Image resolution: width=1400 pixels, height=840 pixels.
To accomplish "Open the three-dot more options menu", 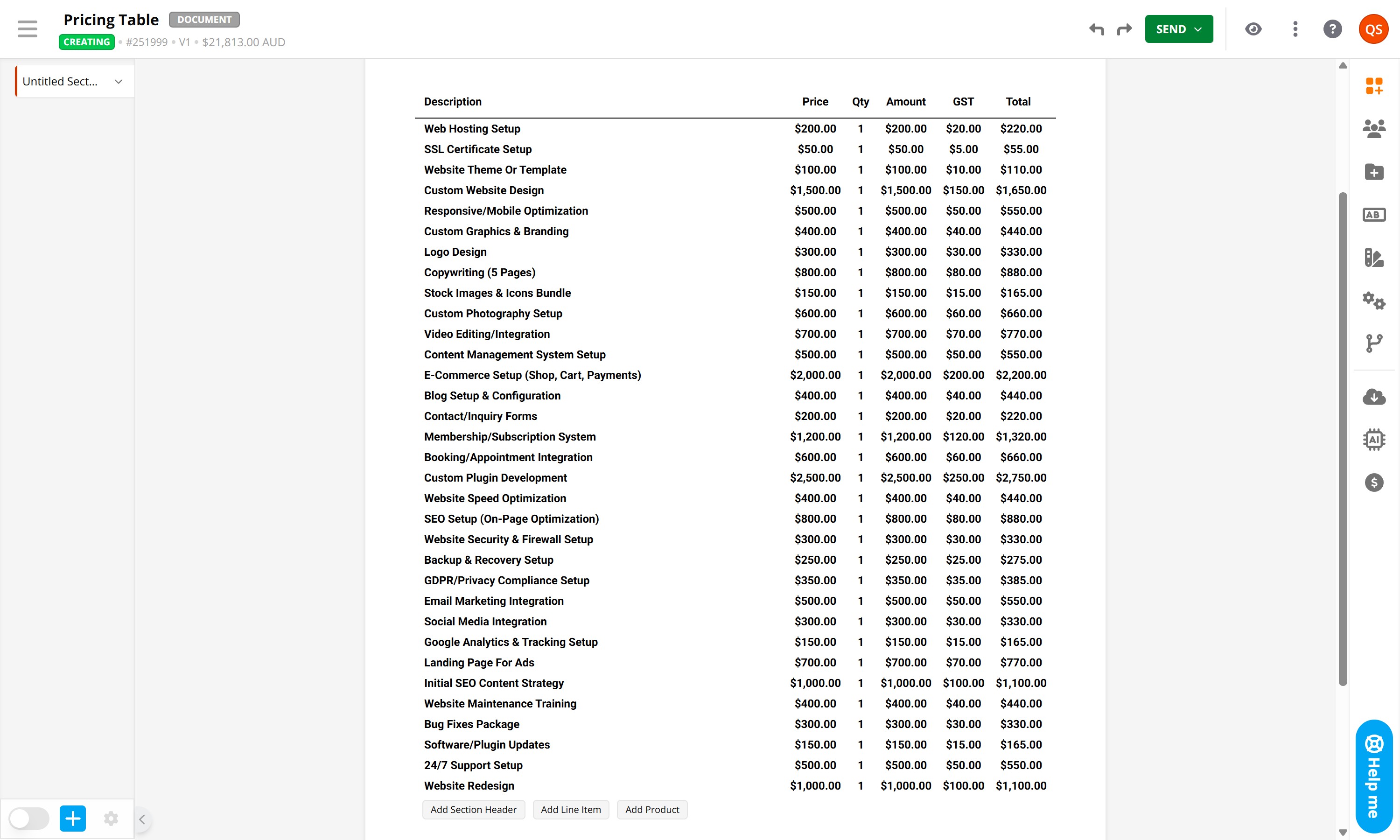I will point(1295,29).
